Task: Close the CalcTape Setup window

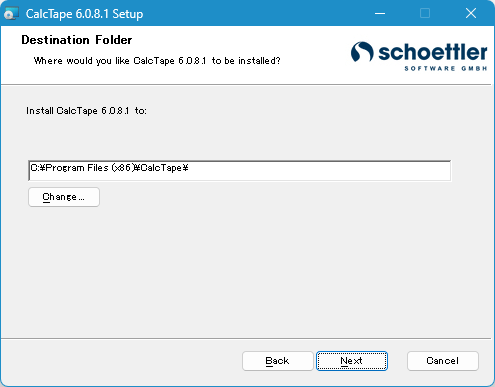Action: (x=471, y=13)
